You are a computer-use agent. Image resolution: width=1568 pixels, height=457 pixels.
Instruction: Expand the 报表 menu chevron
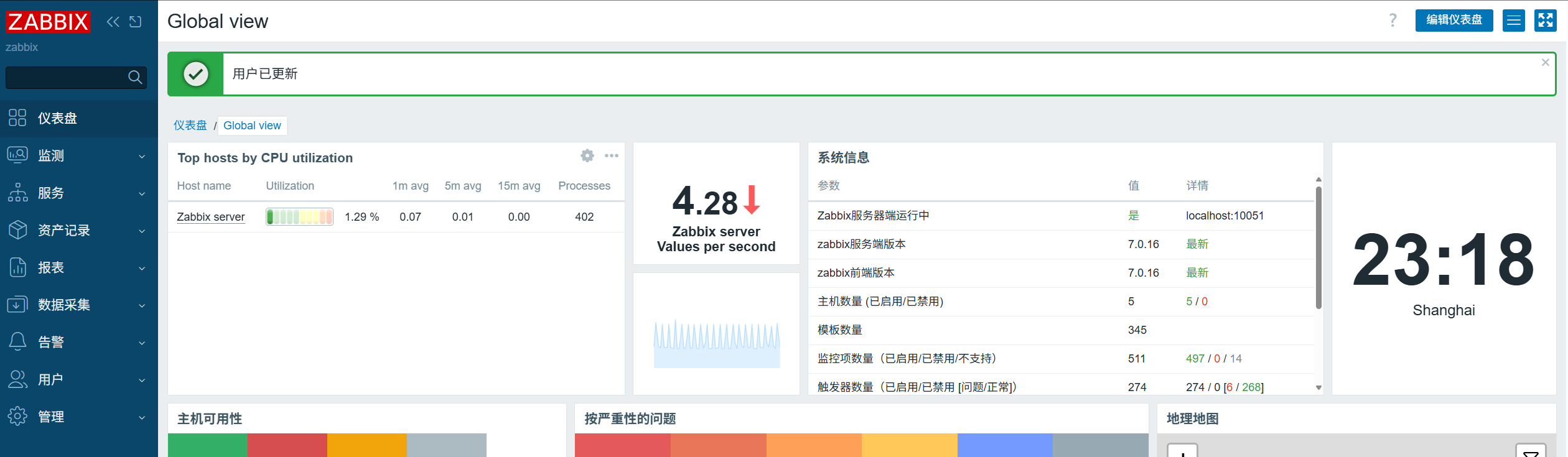tap(142, 268)
